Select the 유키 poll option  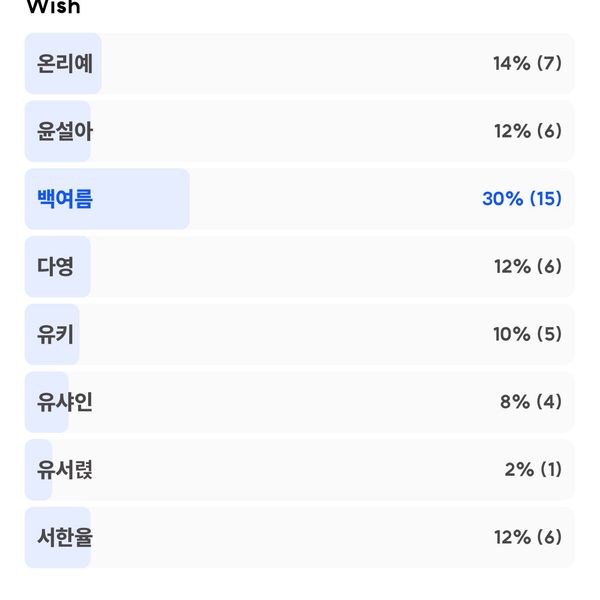click(300, 334)
